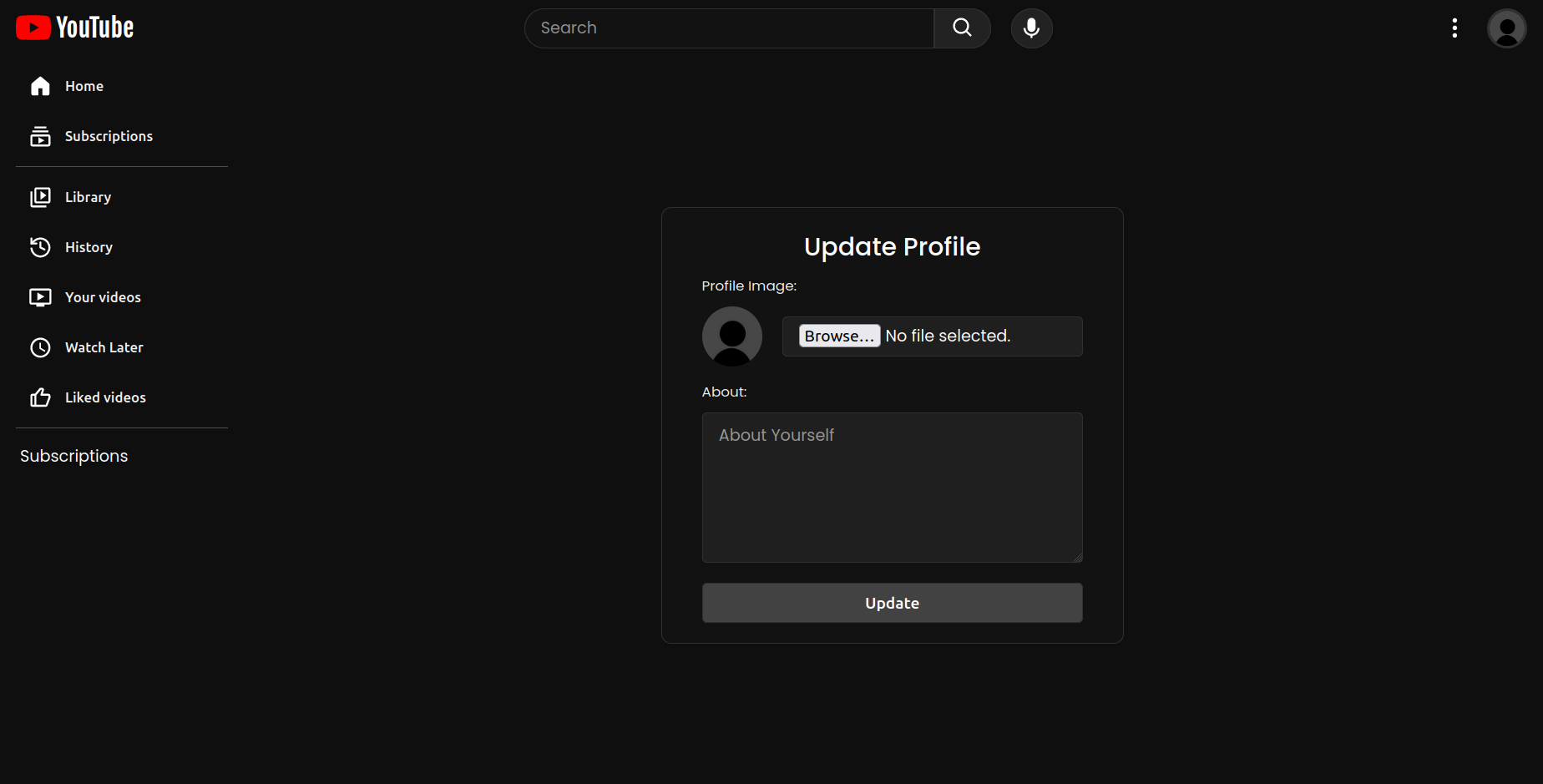Click the current profile image placeholder
This screenshot has width=1543, height=784.
[731, 336]
